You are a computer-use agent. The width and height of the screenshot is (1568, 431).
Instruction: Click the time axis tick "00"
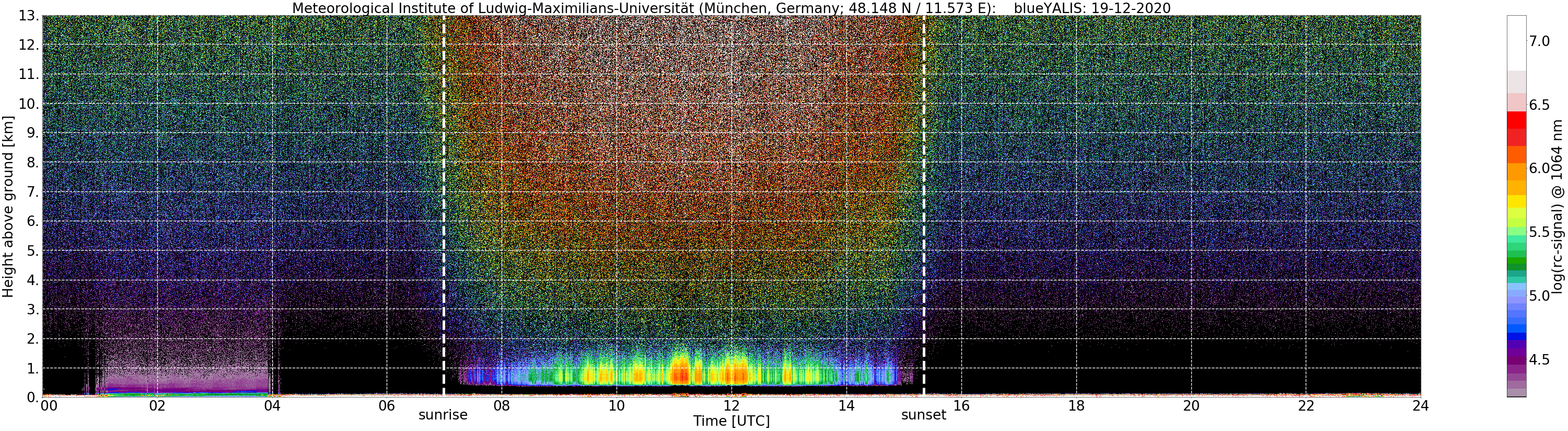pyautogui.click(x=48, y=406)
